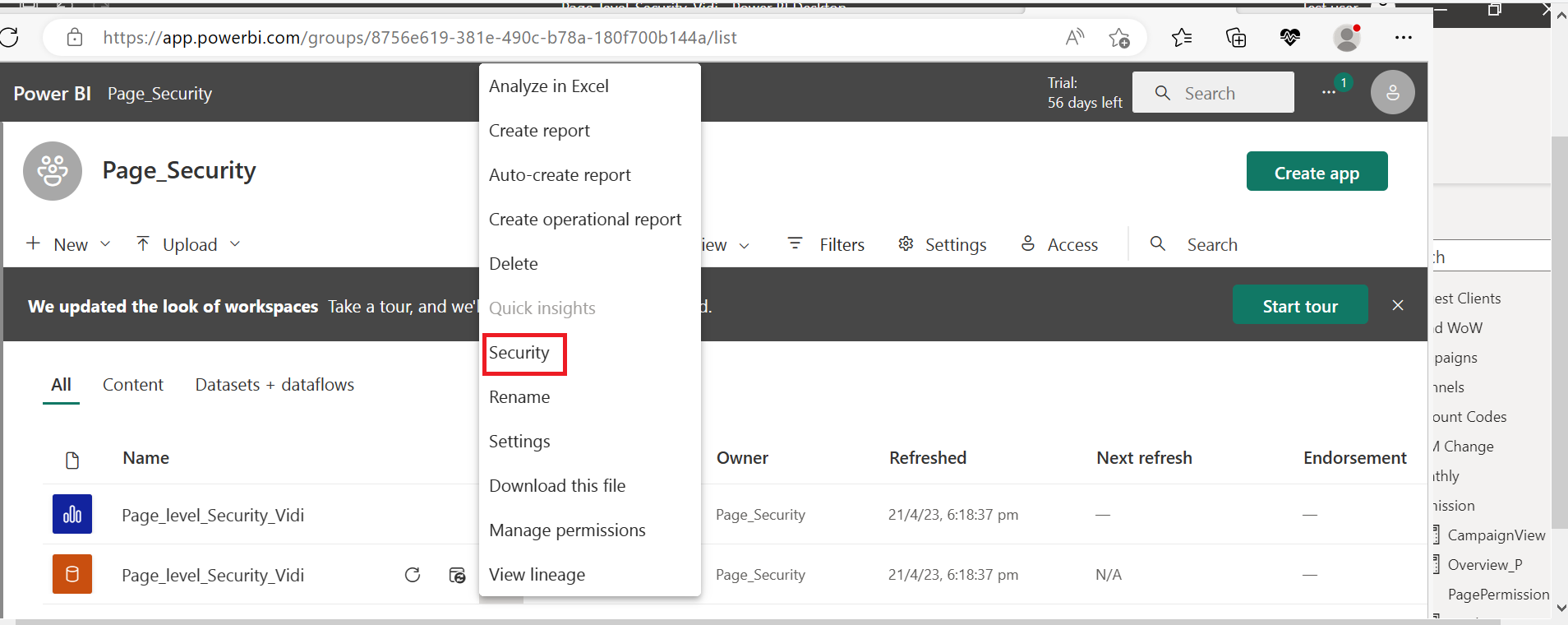This screenshot has width=1568, height=625.
Task: Click the header Search box
Action: pos(1213,92)
